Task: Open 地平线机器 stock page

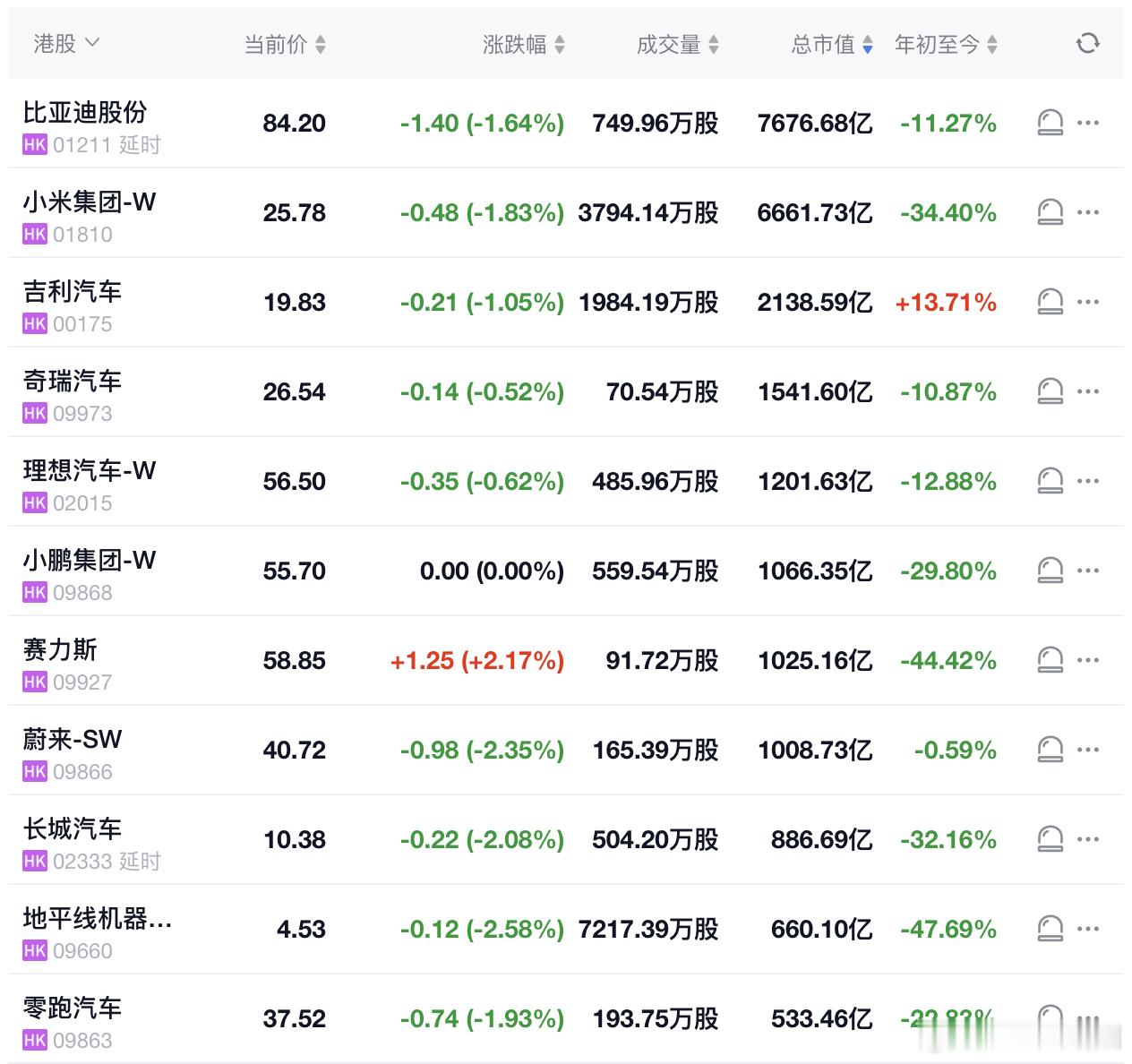Action: 98,918
